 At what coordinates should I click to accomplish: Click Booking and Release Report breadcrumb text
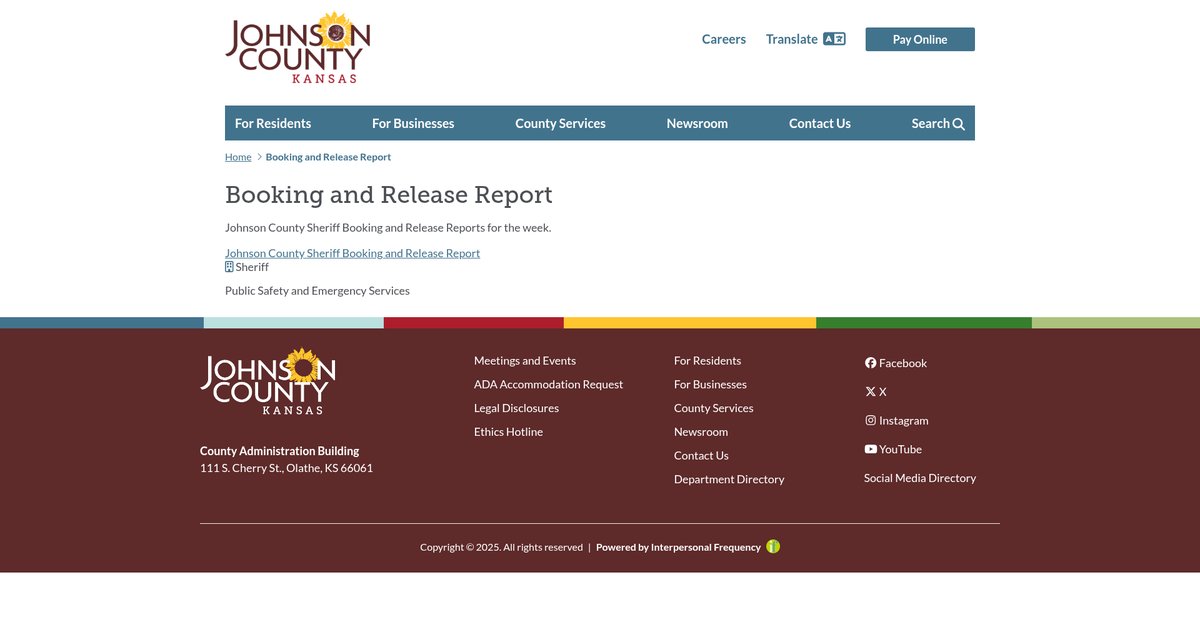[328, 157]
